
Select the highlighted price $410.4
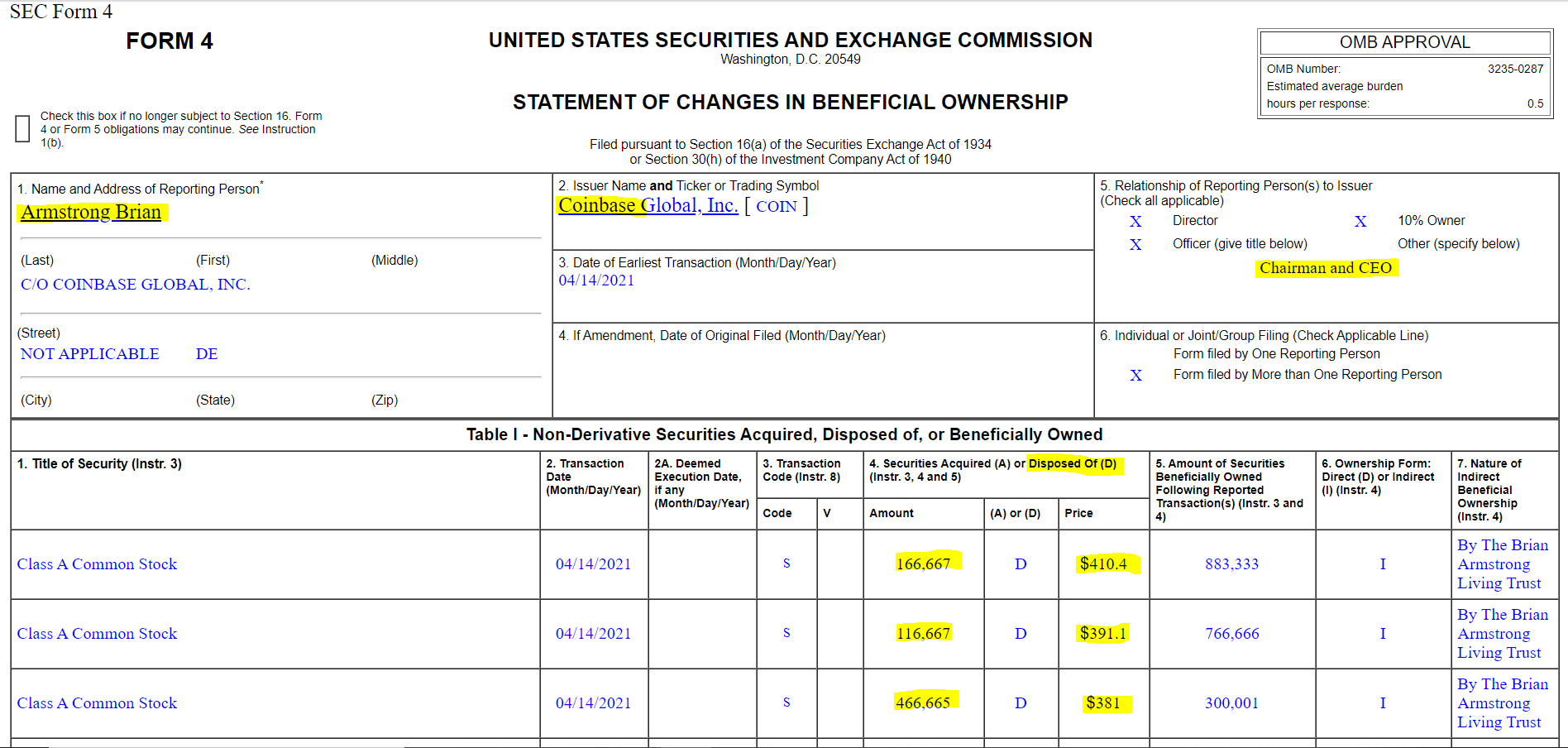tap(1103, 563)
